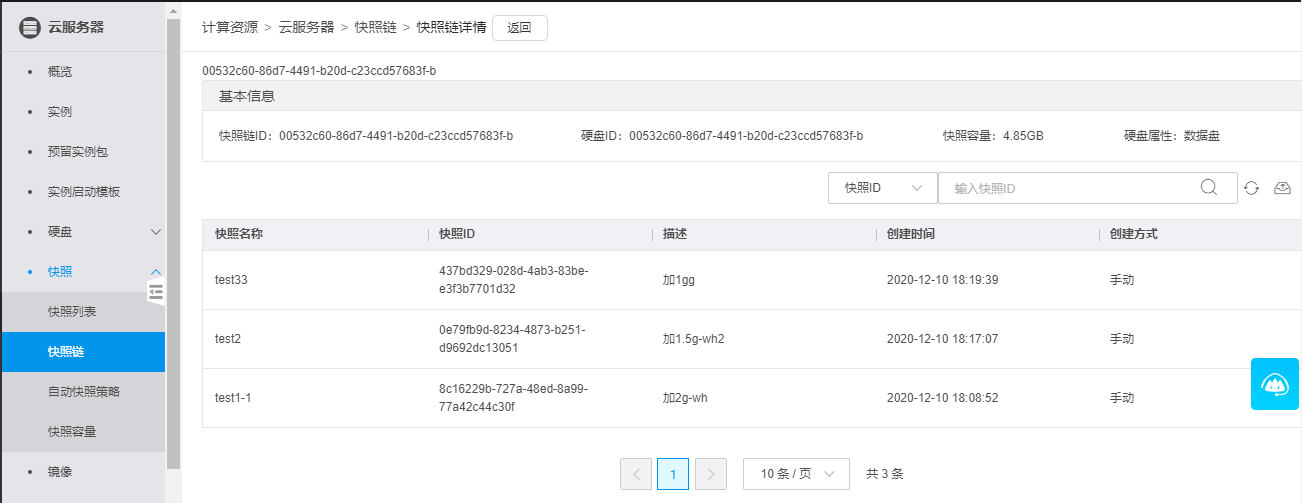Open 快照容量 in the sidebar

click(72, 432)
